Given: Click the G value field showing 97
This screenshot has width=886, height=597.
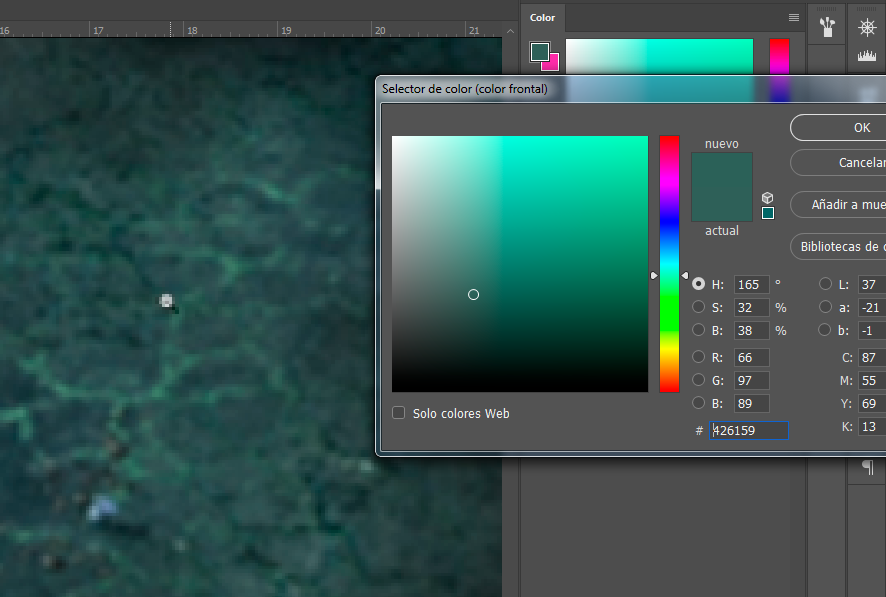Looking at the screenshot, I should (752, 381).
